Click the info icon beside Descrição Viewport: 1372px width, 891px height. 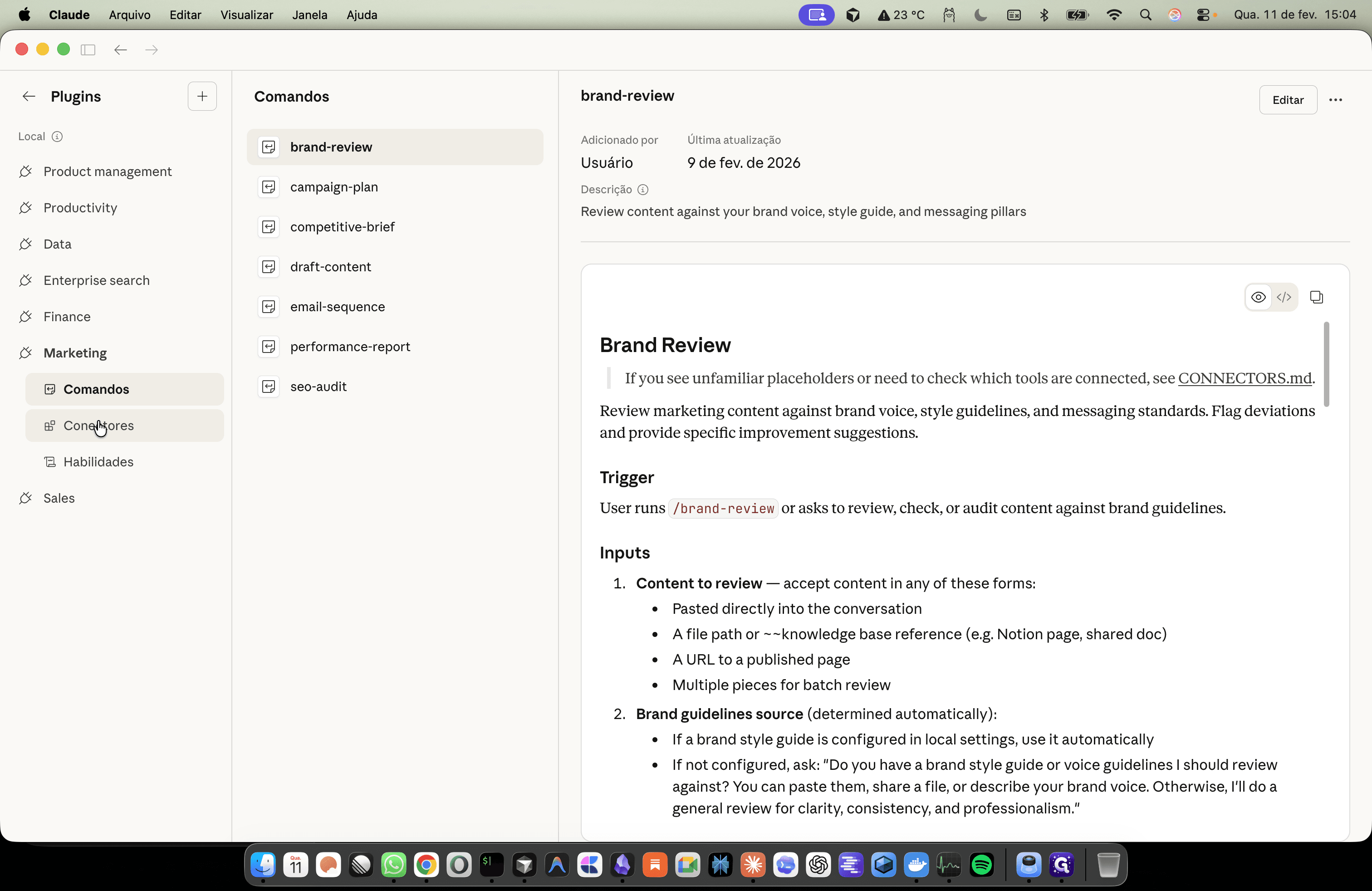(x=643, y=190)
